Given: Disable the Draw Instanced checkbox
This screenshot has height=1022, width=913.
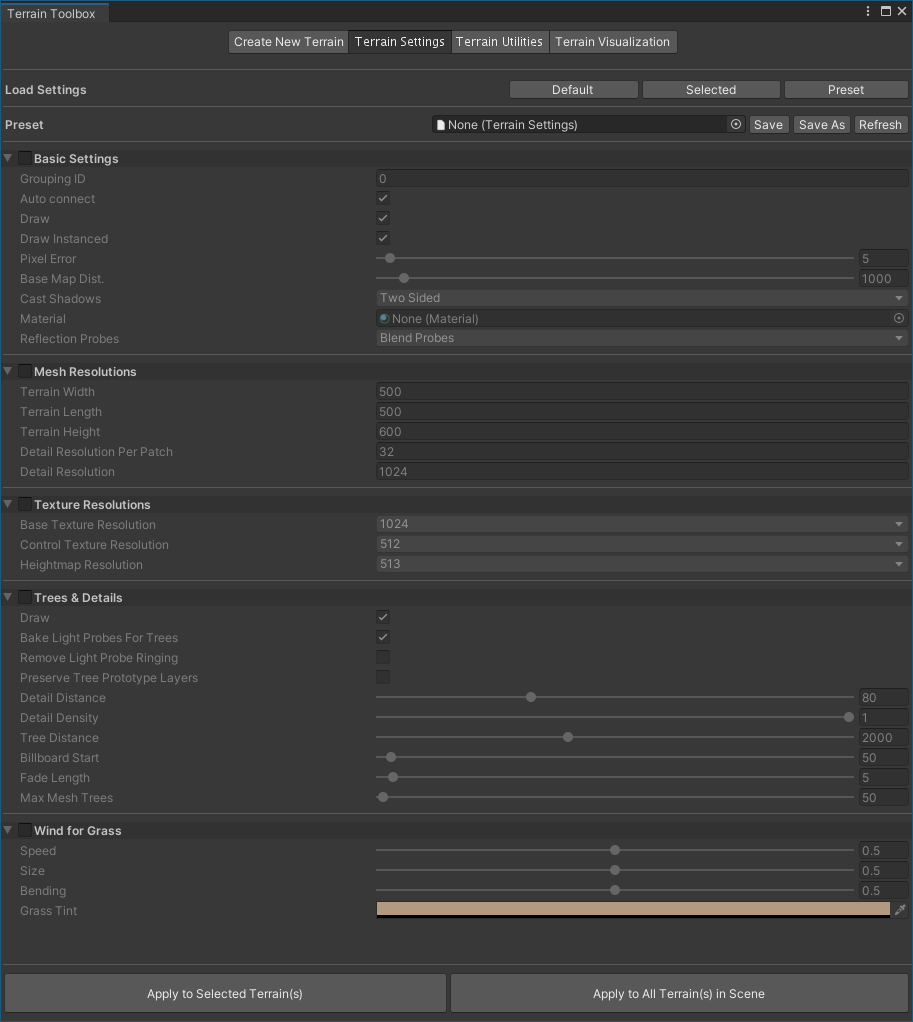Looking at the screenshot, I should (383, 238).
